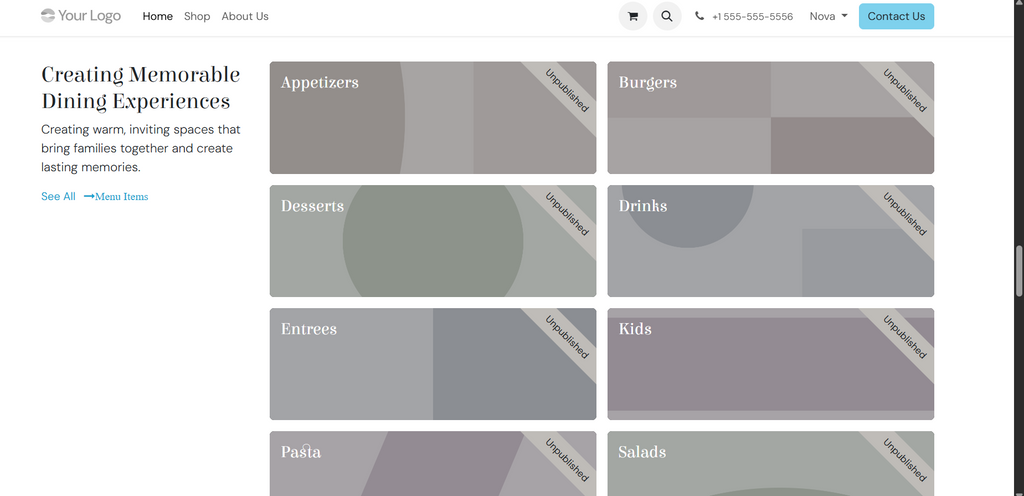This screenshot has width=1024, height=496.
Task: Open the Shop menu item
Action: pos(197,16)
